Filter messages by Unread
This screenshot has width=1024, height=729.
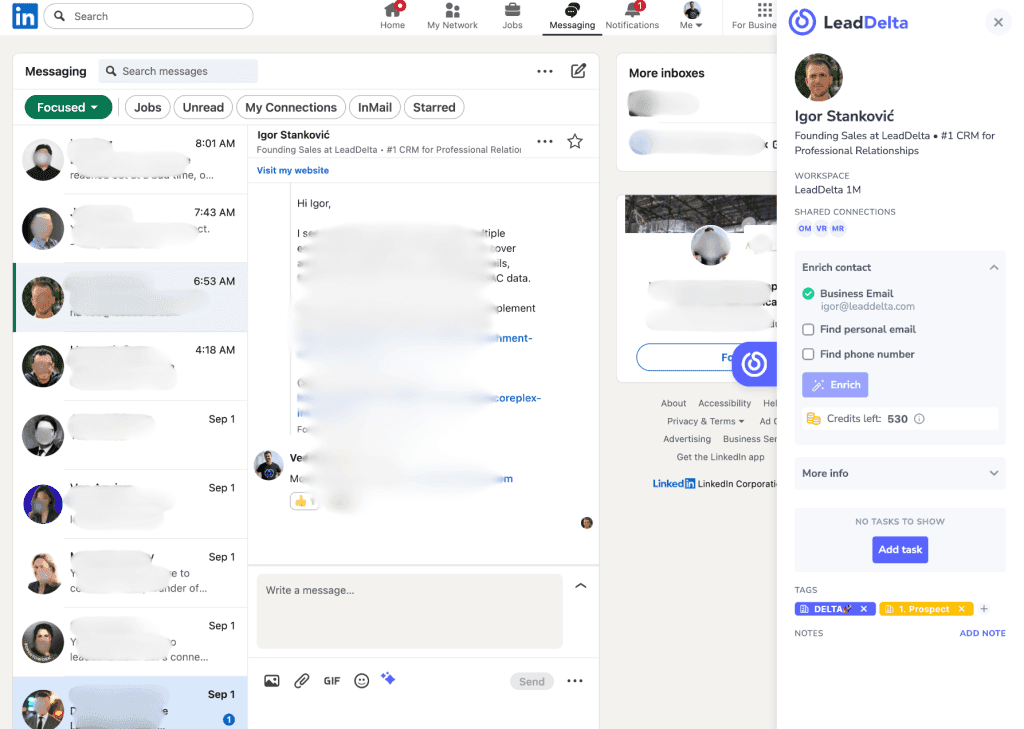coord(203,107)
